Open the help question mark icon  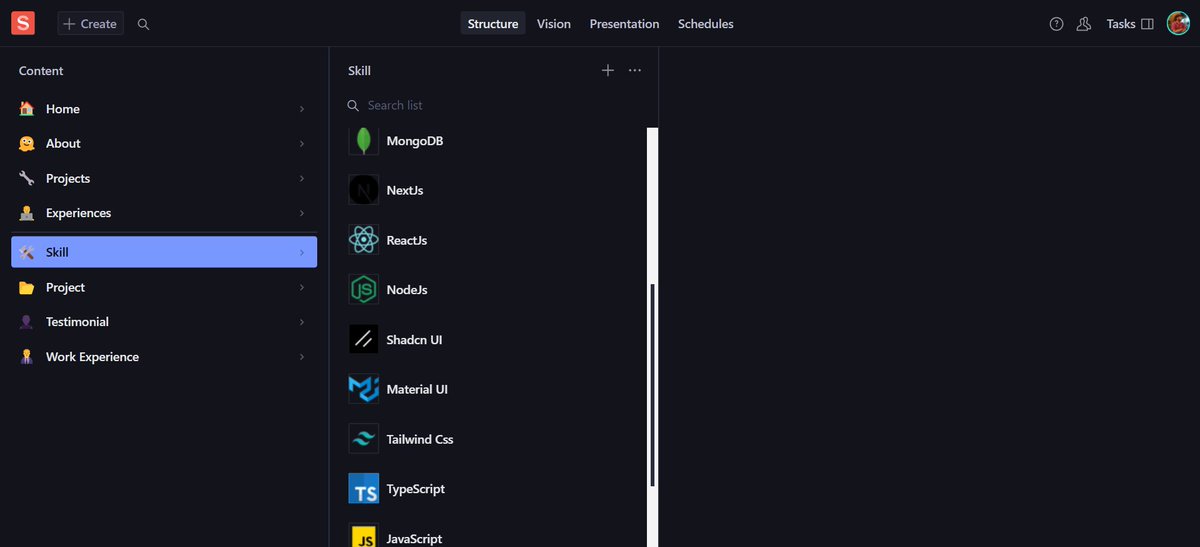(1056, 24)
